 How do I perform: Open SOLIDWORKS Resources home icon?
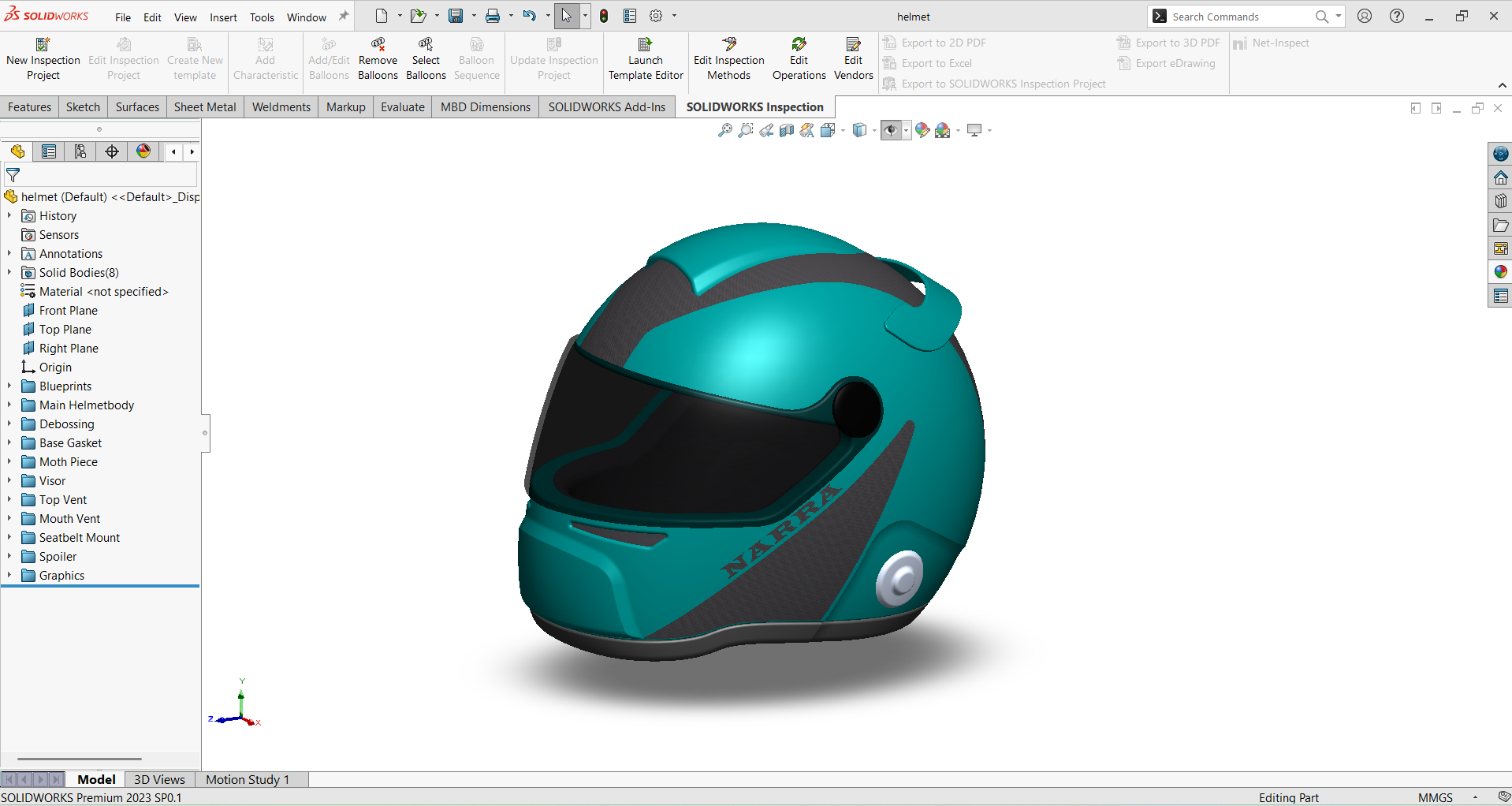pos(1501,177)
